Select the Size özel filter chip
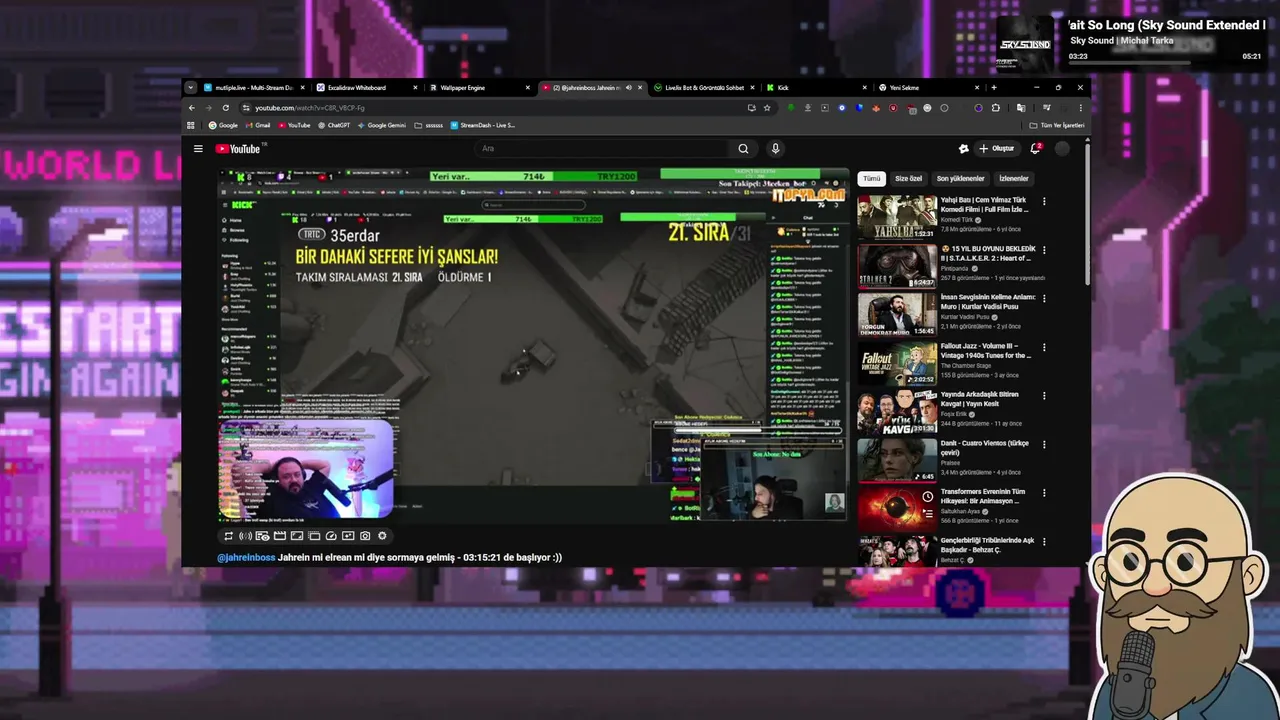The image size is (1280, 720). (908, 179)
